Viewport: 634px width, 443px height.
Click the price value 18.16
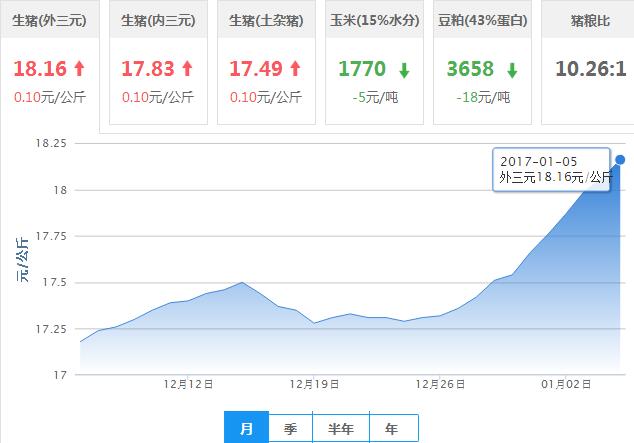40,69
